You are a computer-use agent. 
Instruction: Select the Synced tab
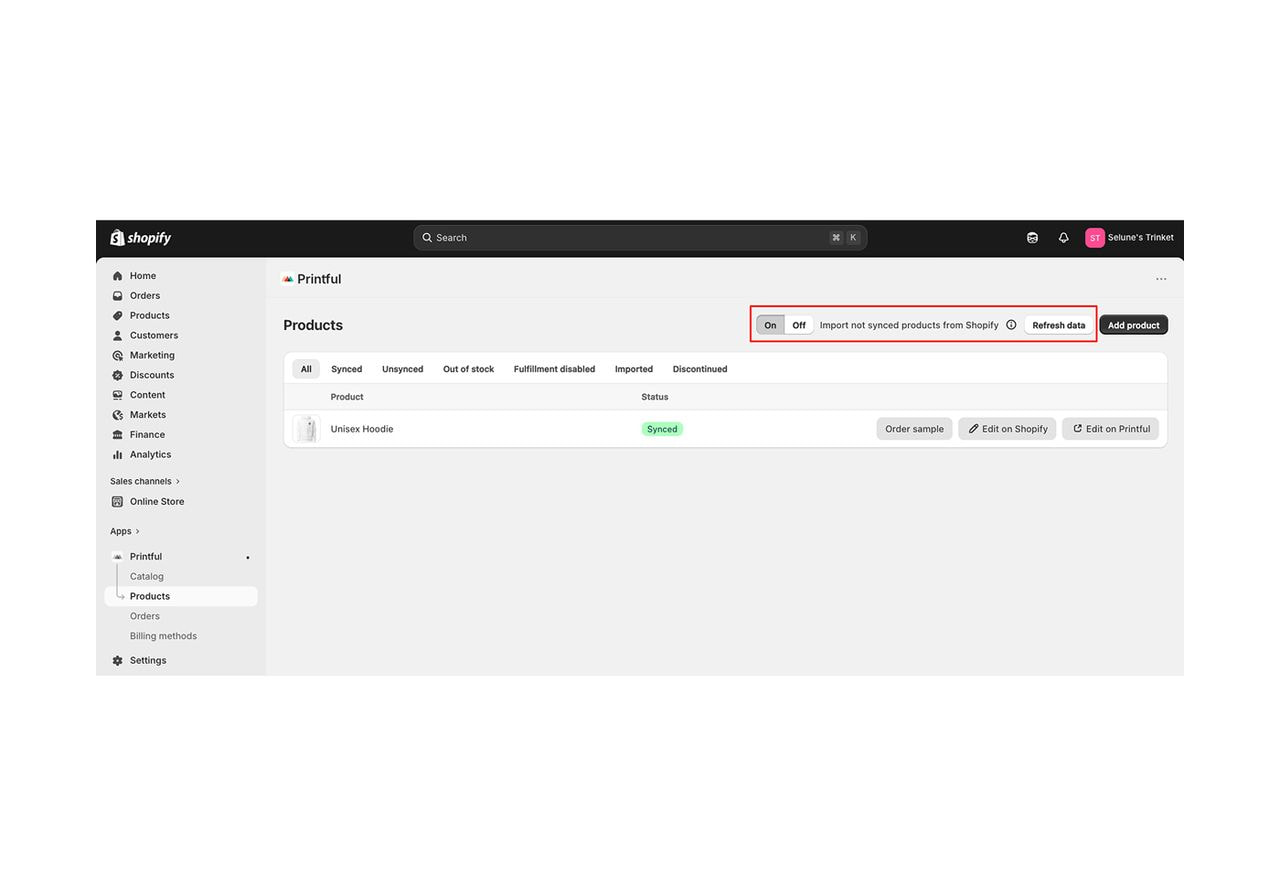[x=347, y=369]
